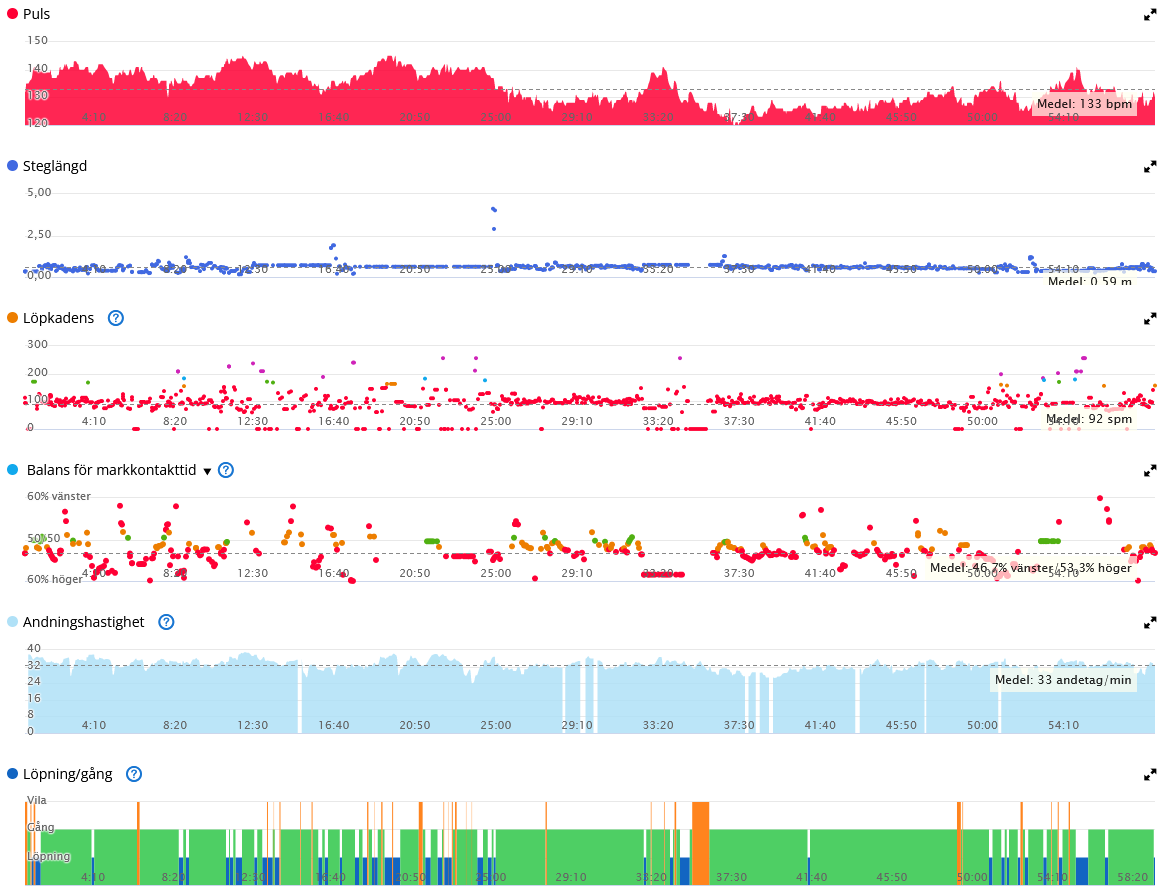1166x896 pixels.
Task: Select the Andningshastighet chart title
Action: point(84,622)
